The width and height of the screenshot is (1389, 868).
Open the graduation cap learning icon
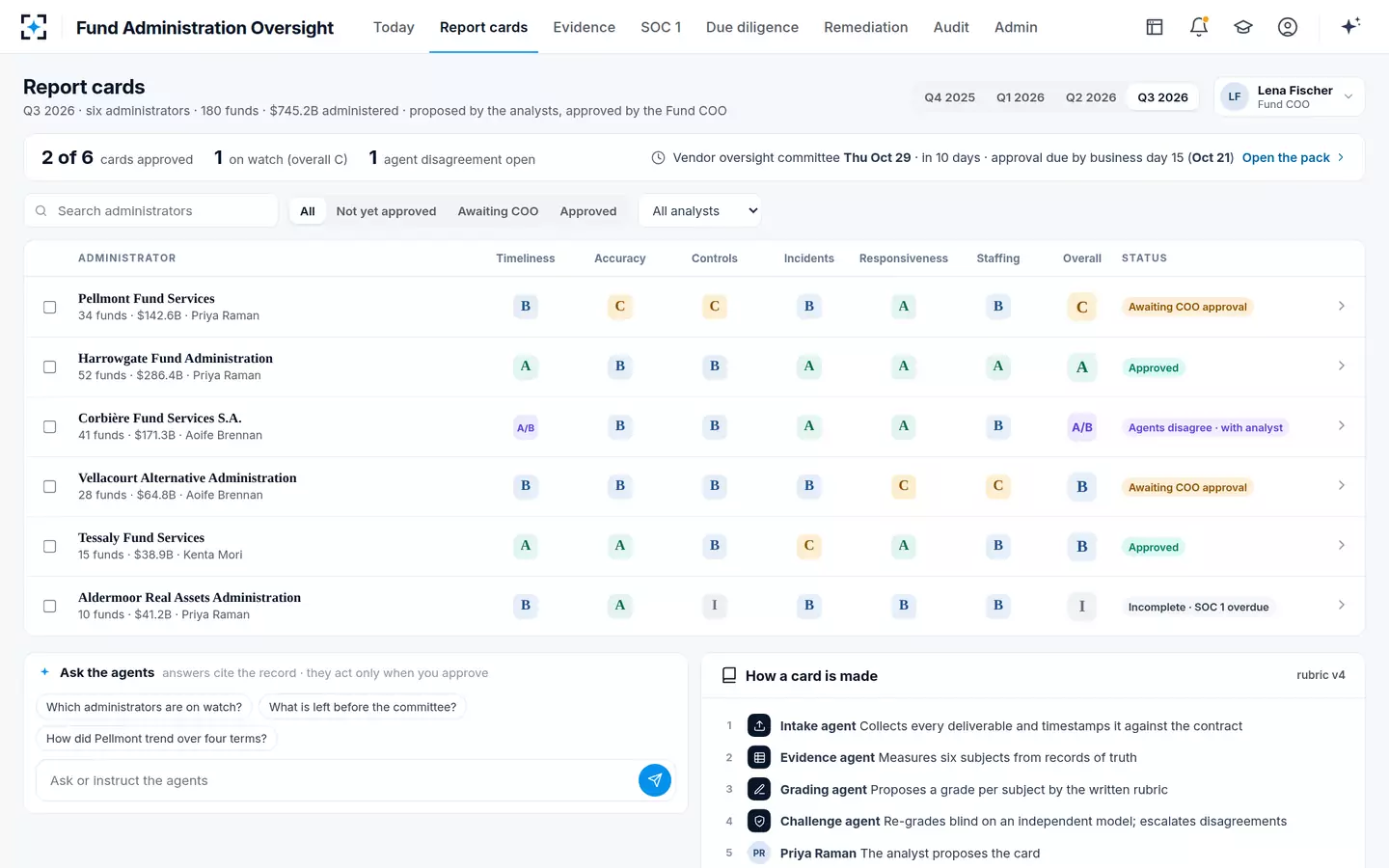coord(1243,27)
